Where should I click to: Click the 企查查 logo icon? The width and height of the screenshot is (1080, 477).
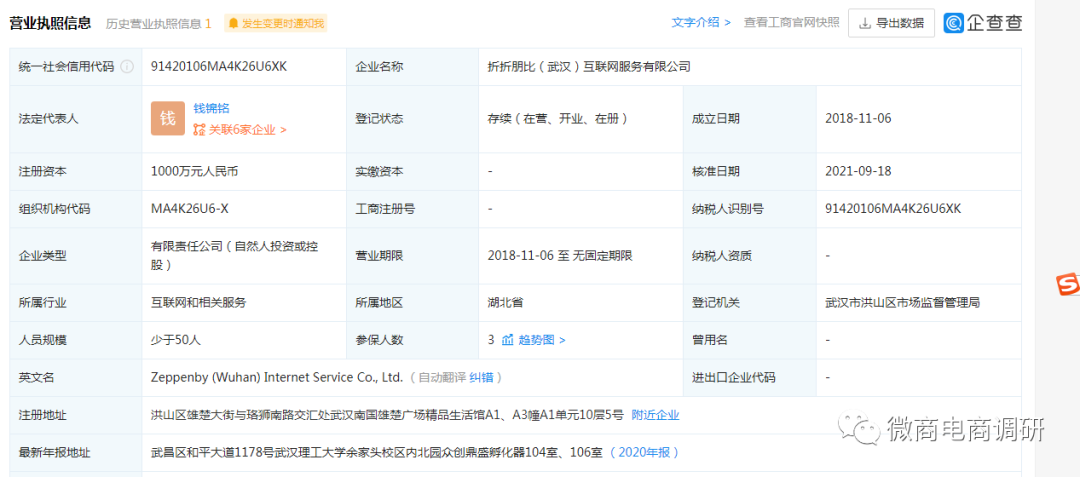pyautogui.click(x=954, y=23)
